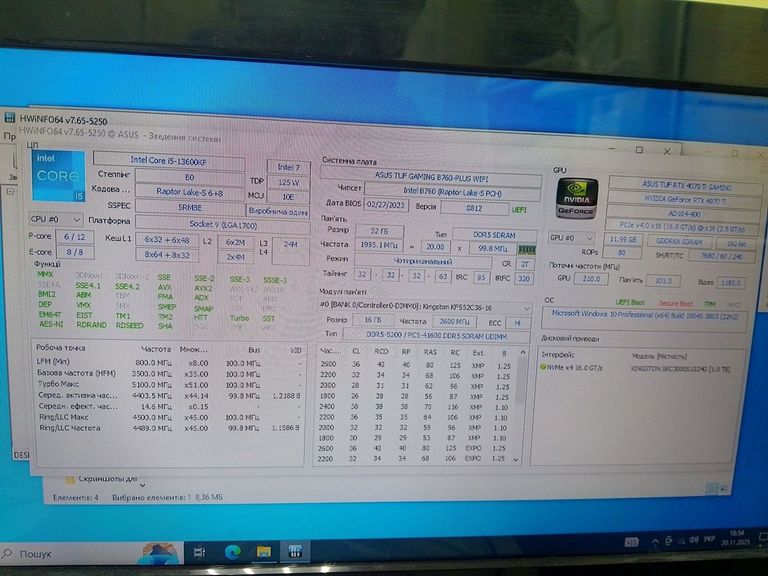This screenshot has height=576, width=768.
Task: Open the GPU #0 selector dropdown
Action: (571, 238)
